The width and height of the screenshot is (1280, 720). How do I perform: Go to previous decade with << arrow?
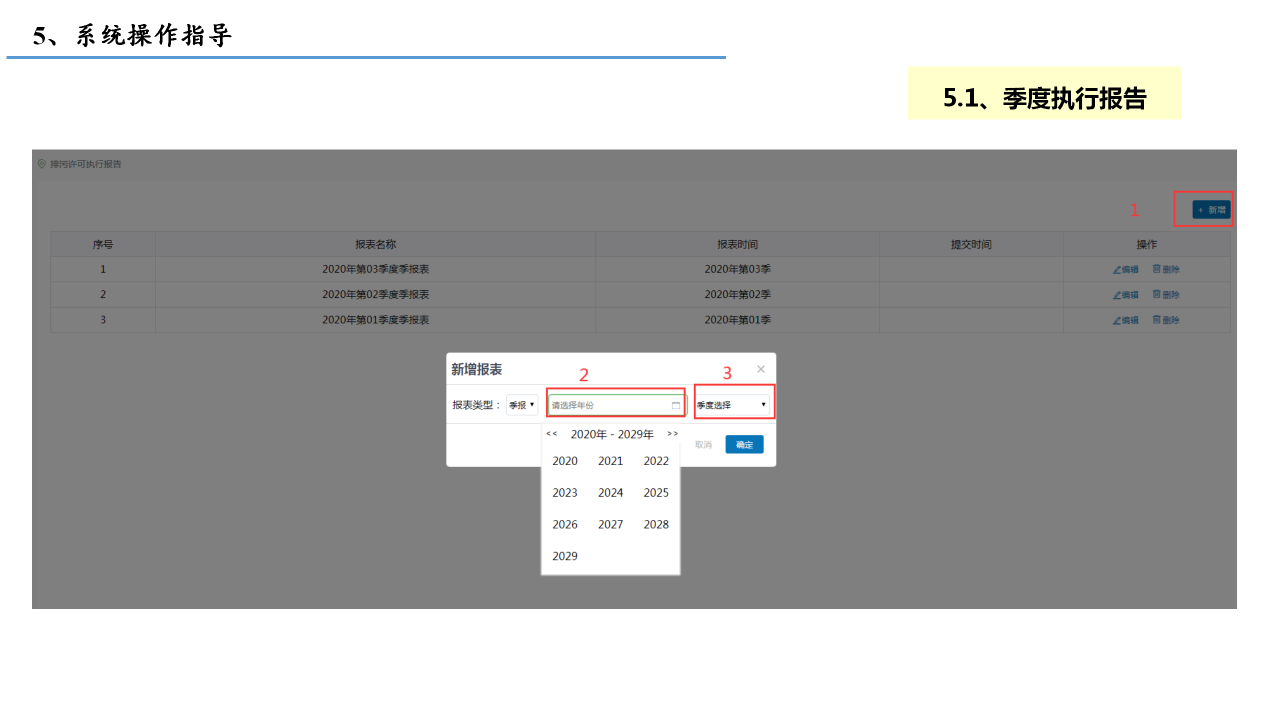(x=552, y=434)
